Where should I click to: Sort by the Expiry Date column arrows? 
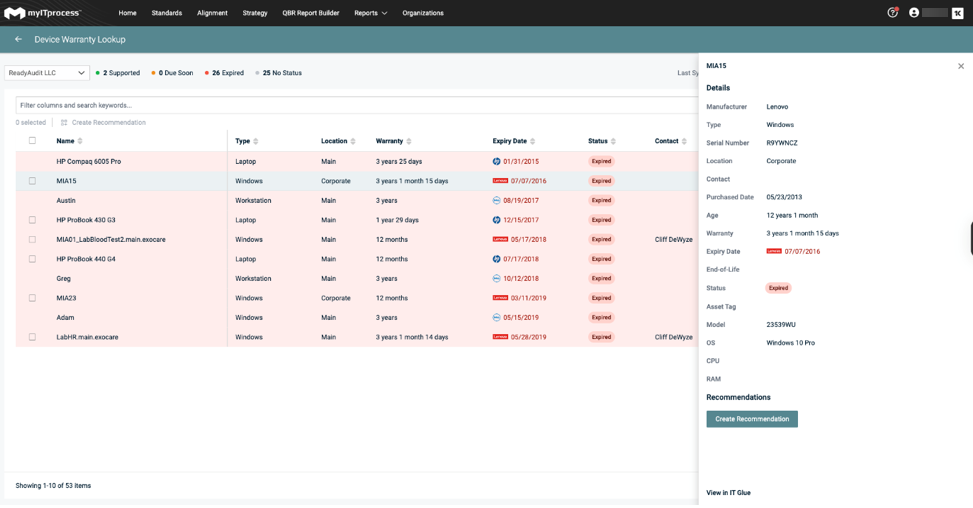532,141
